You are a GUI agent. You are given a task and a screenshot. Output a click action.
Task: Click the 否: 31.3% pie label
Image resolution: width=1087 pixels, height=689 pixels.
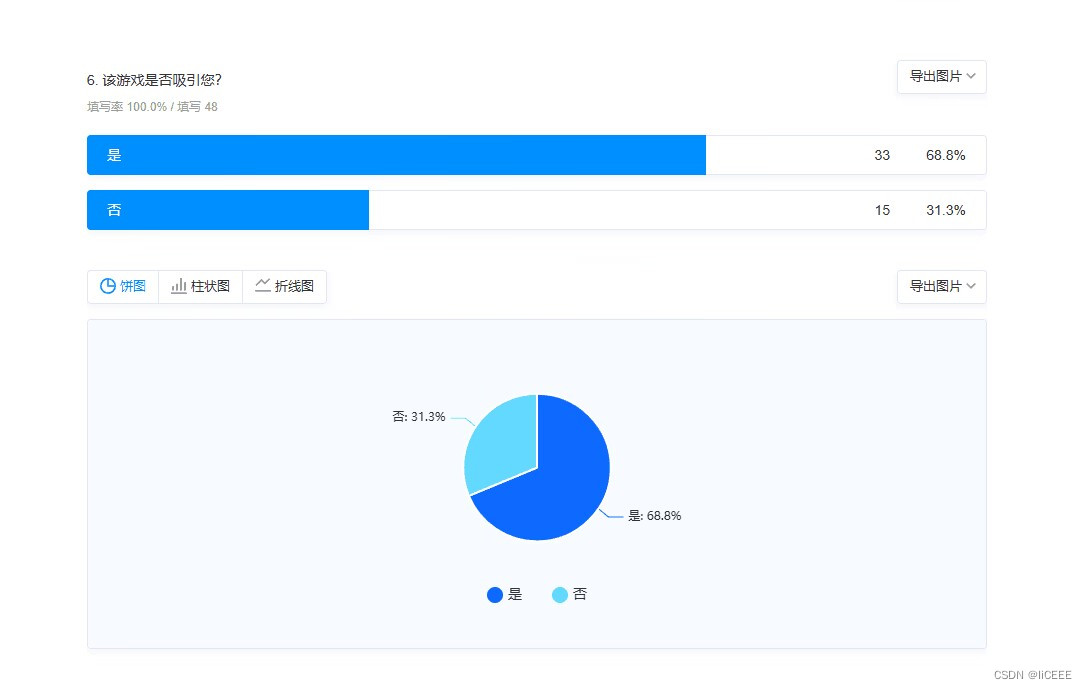(x=419, y=417)
